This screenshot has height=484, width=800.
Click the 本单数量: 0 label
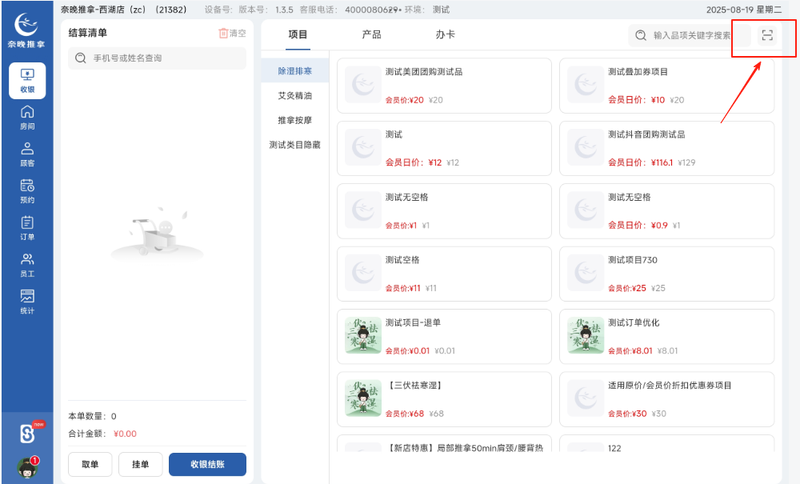pos(92,416)
